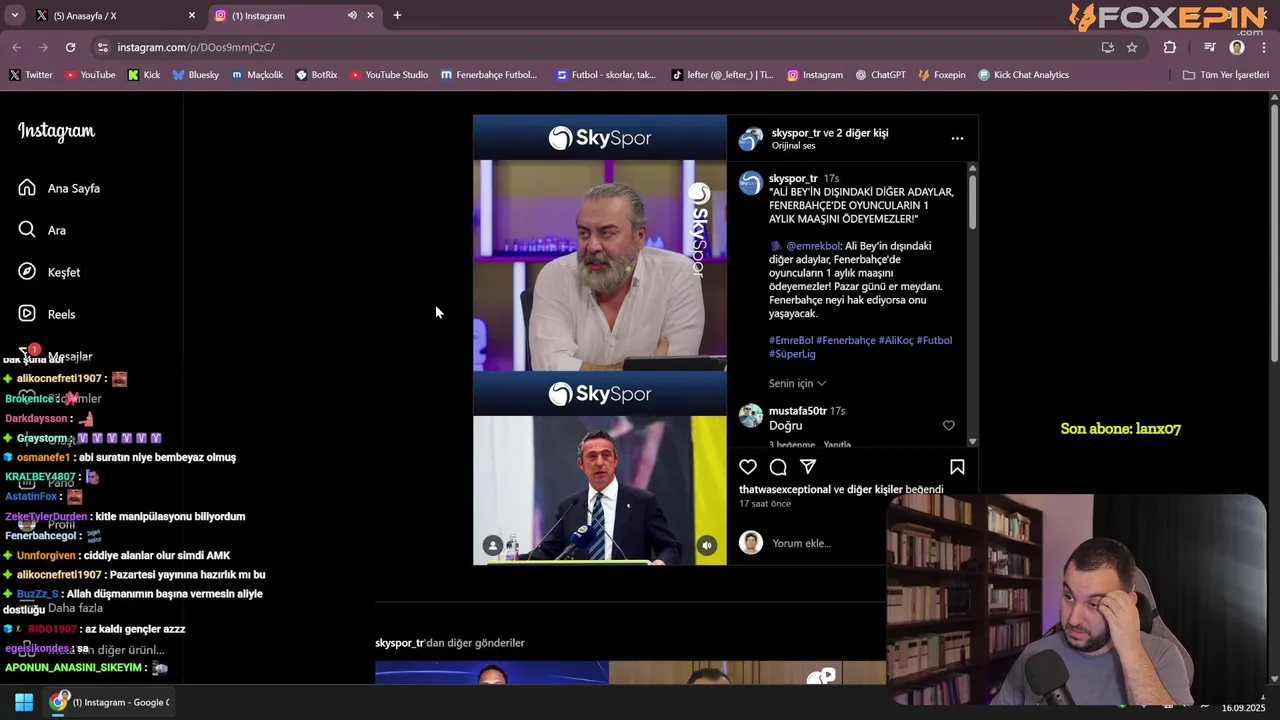Expand the tab search dropdown arrow

(x=14, y=15)
